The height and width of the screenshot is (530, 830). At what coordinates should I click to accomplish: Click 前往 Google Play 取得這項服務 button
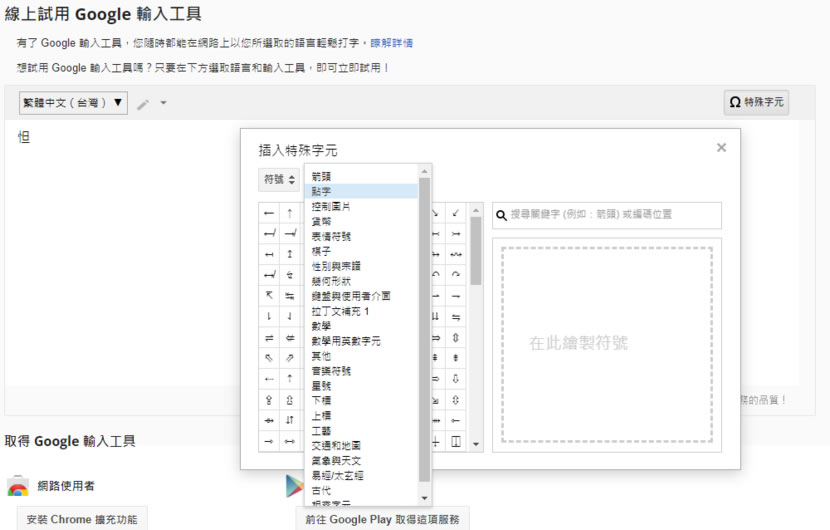(382, 519)
